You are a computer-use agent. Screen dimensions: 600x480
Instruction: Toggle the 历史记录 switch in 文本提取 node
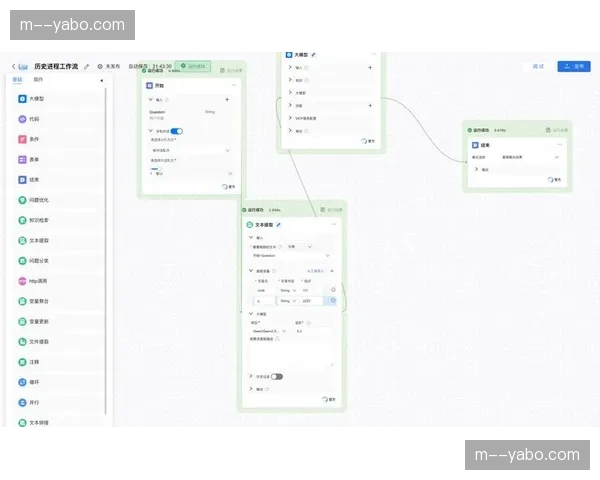pos(276,376)
